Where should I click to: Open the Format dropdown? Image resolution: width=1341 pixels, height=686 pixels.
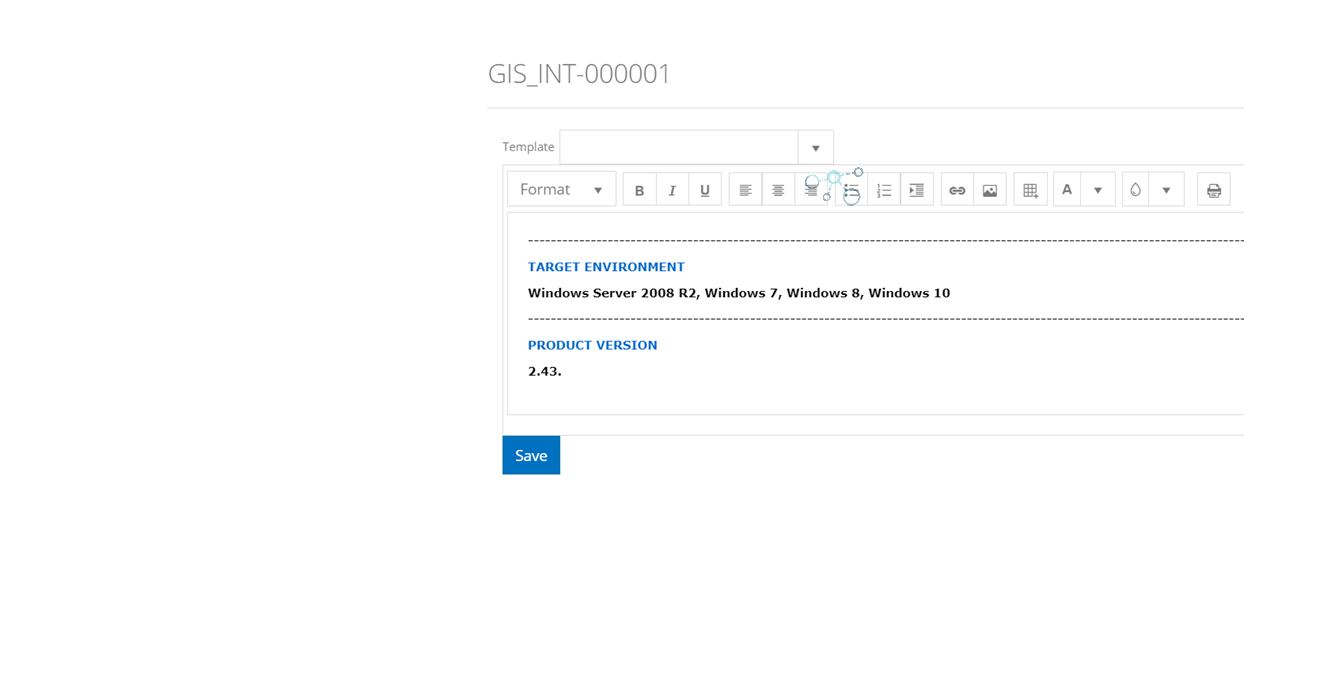click(x=561, y=190)
